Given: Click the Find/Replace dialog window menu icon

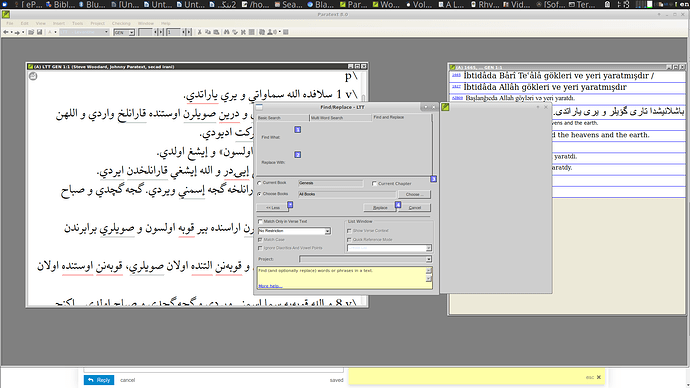Looking at the screenshot, I should tap(259, 107).
